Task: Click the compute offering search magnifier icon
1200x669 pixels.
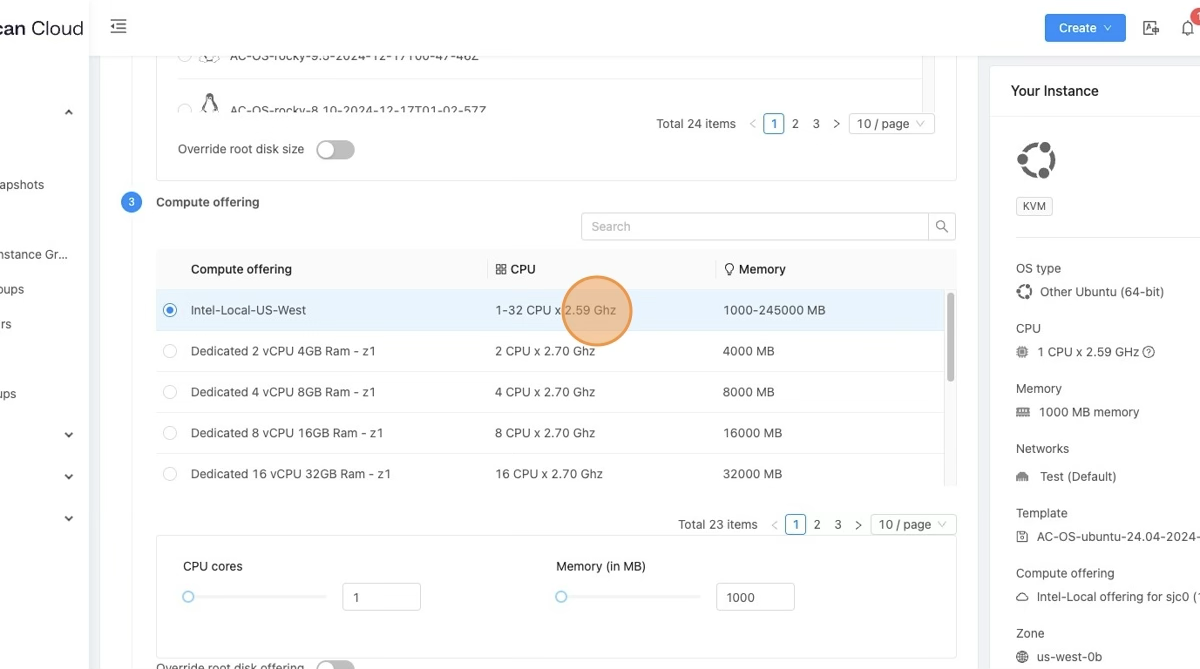Action: pos(941,227)
